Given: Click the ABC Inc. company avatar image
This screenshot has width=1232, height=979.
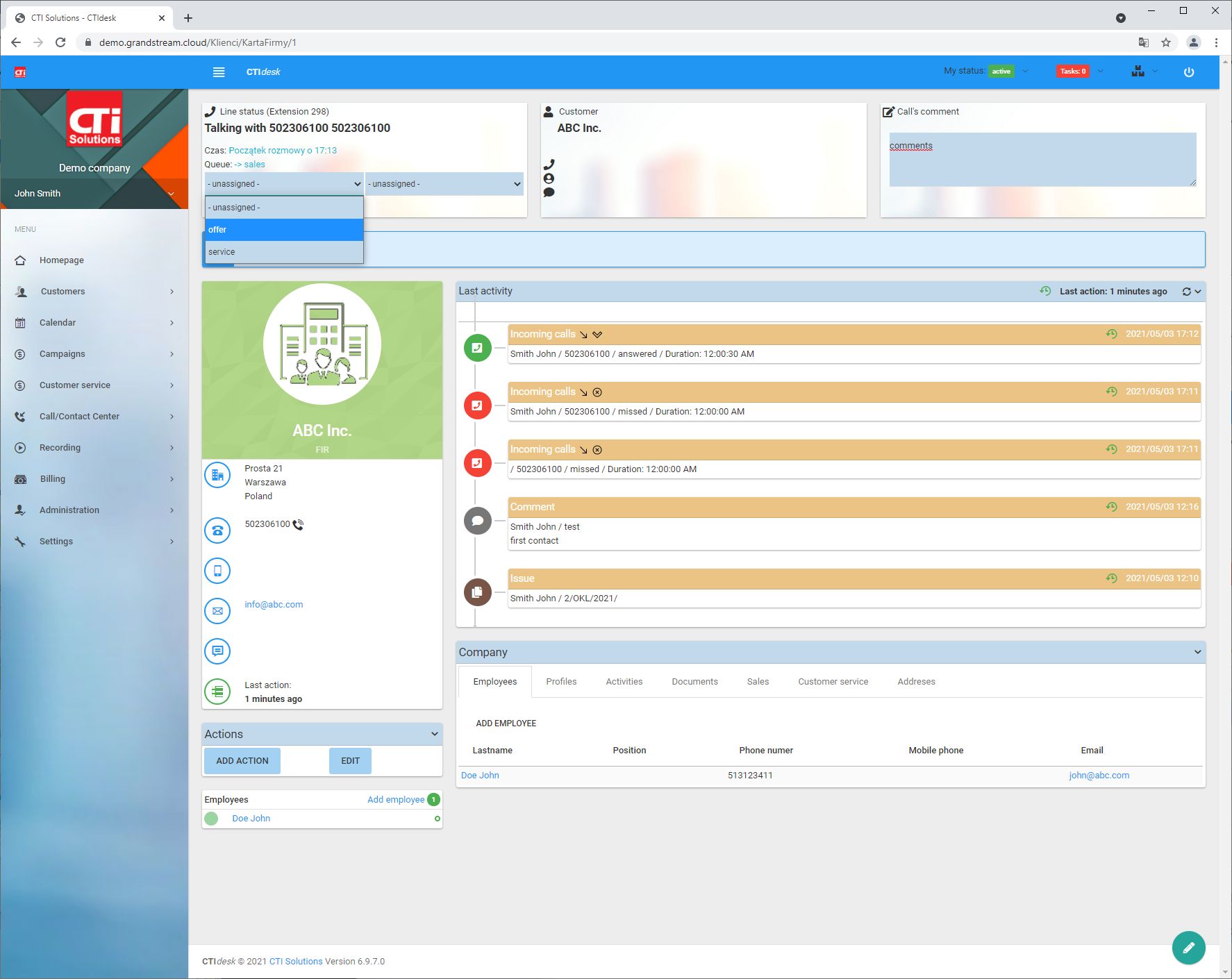Looking at the screenshot, I should pos(322,344).
